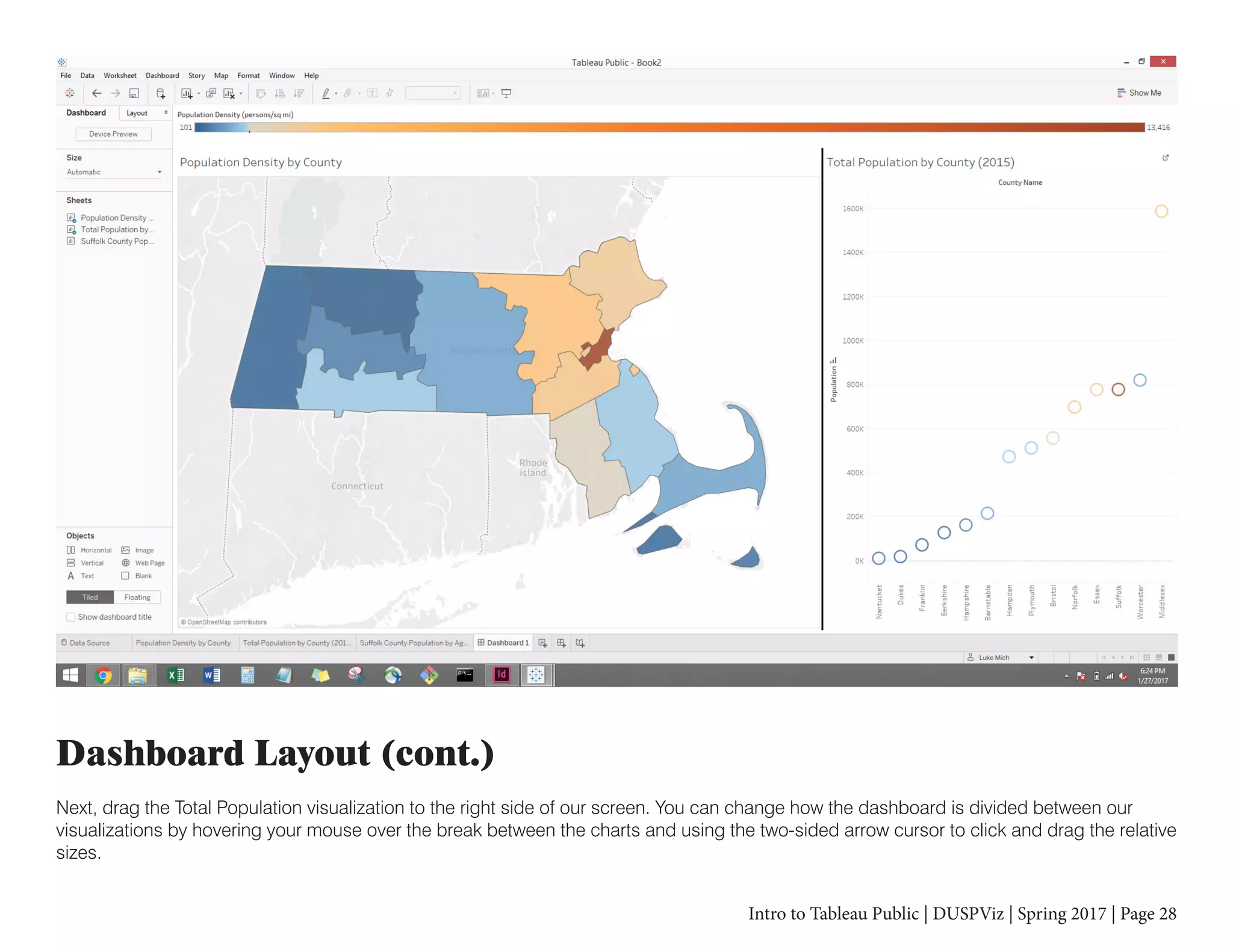Image resolution: width=1233 pixels, height=952 pixels.
Task: Sort ascending using toolbar icon
Action: (x=280, y=93)
